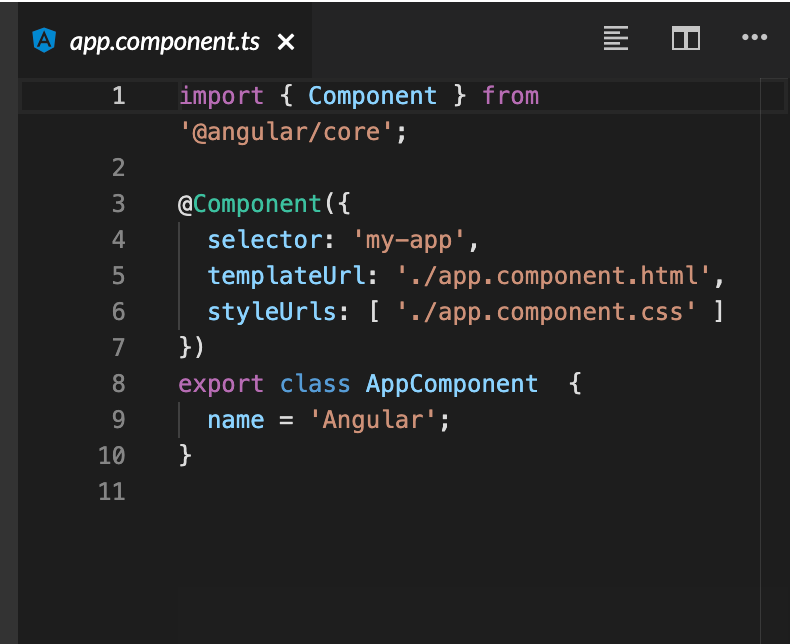Click line number 3 in gutter
This screenshot has width=790, height=644.
(118, 204)
